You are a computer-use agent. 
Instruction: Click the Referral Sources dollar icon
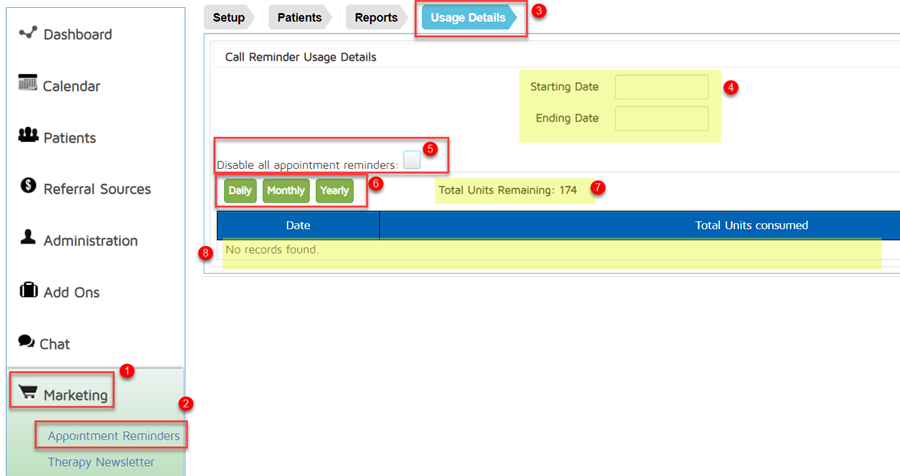(x=28, y=187)
